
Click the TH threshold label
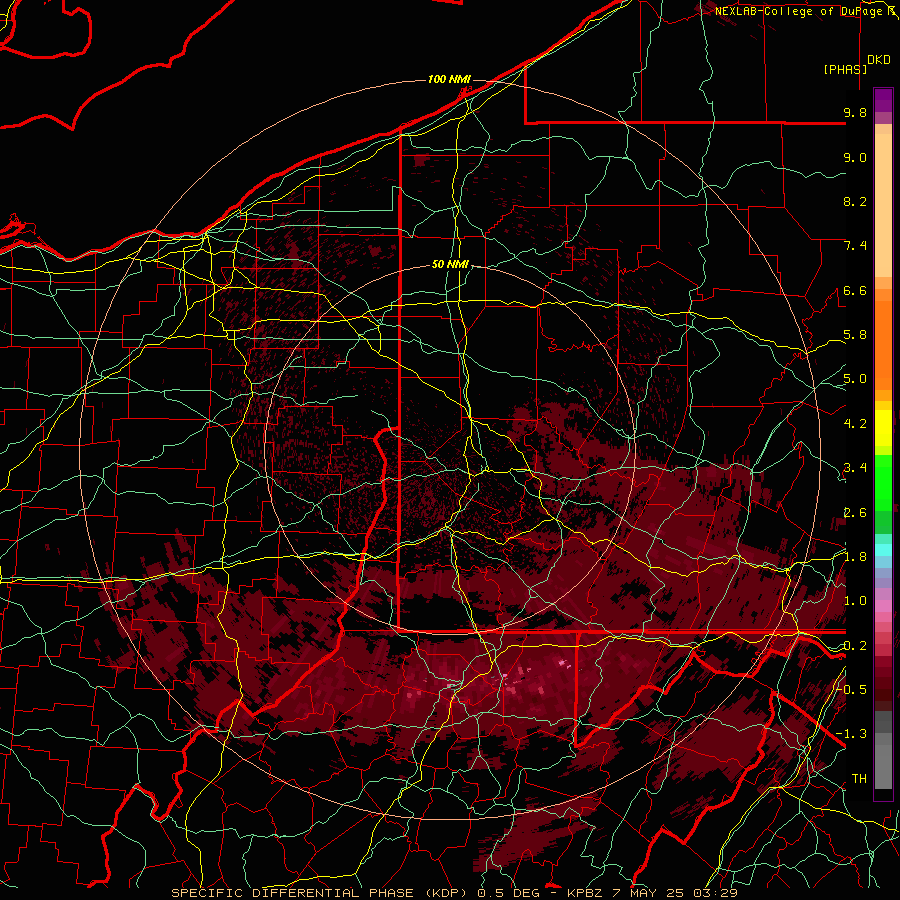tap(859, 779)
